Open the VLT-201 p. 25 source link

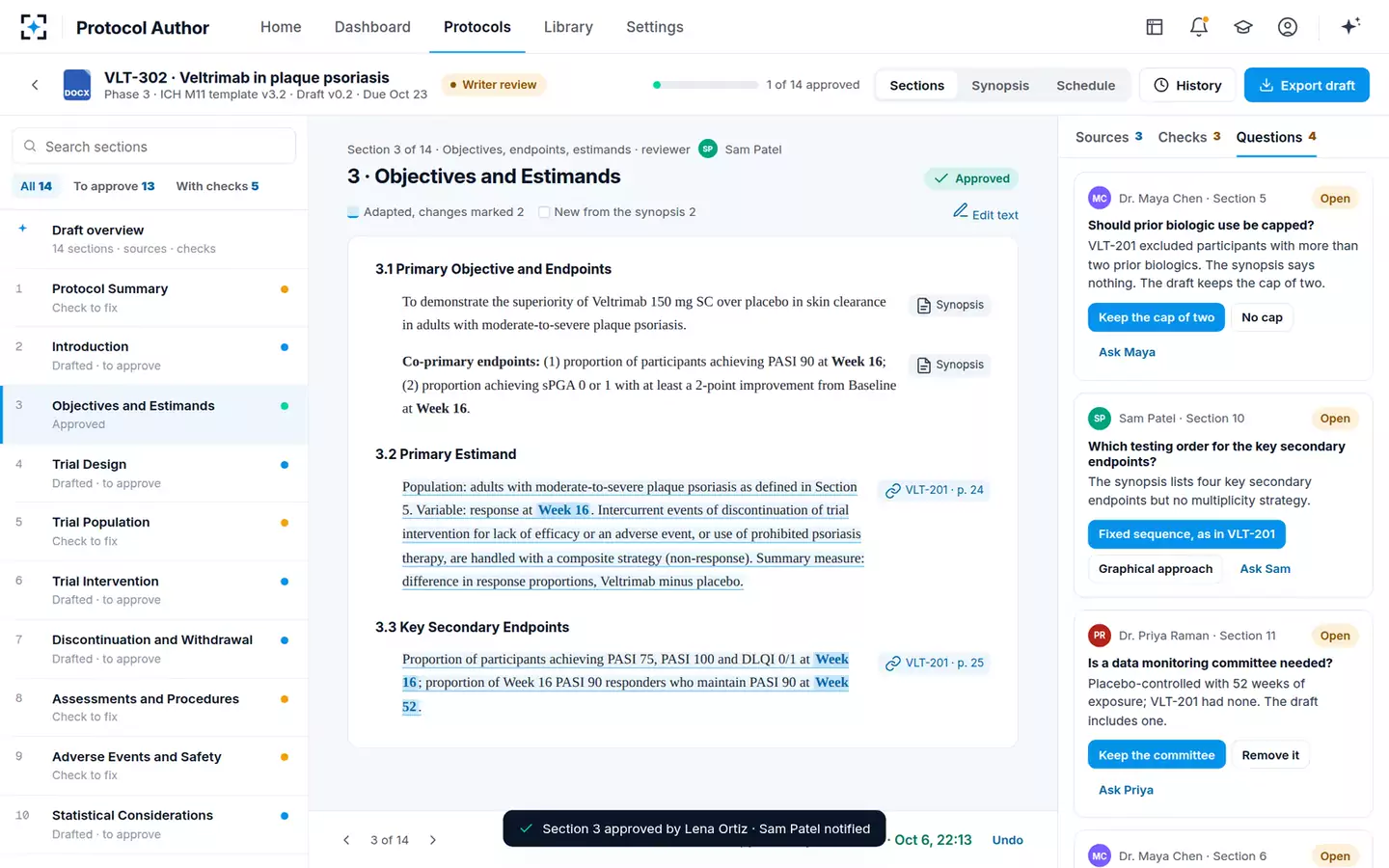click(935, 663)
